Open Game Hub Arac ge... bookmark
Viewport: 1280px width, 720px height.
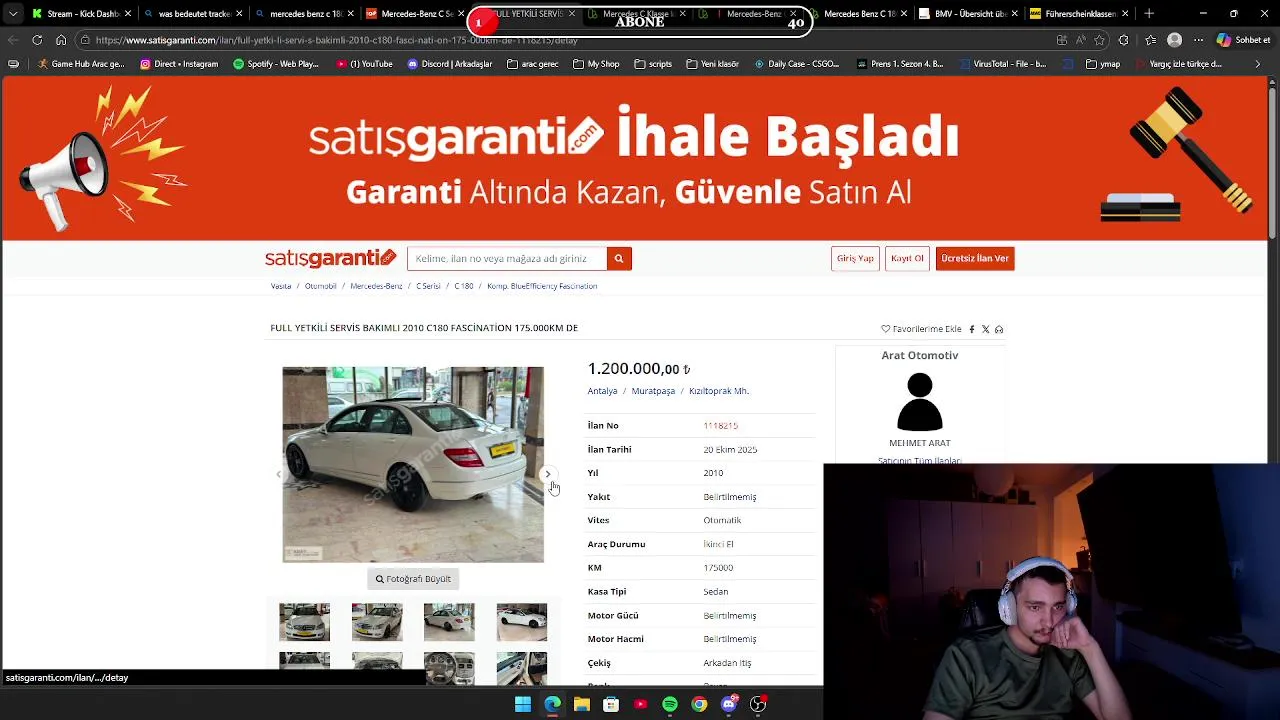82,64
